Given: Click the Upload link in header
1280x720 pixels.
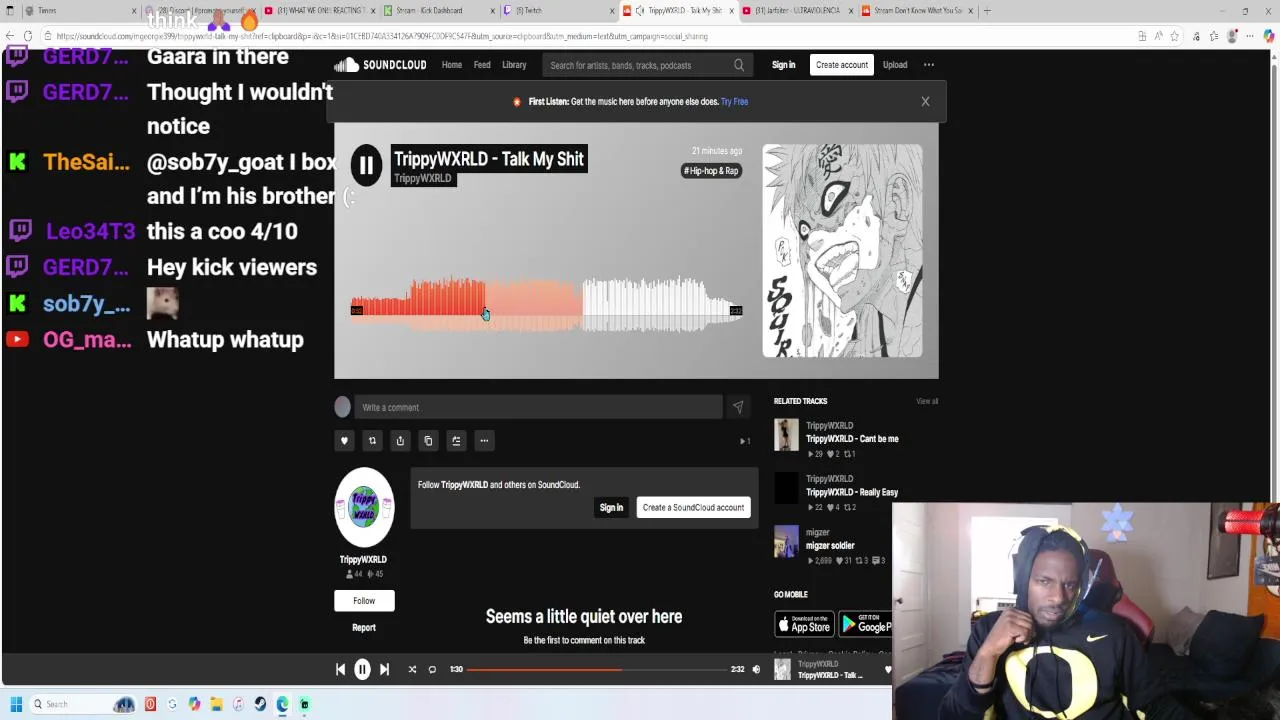Looking at the screenshot, I should 895,65.
